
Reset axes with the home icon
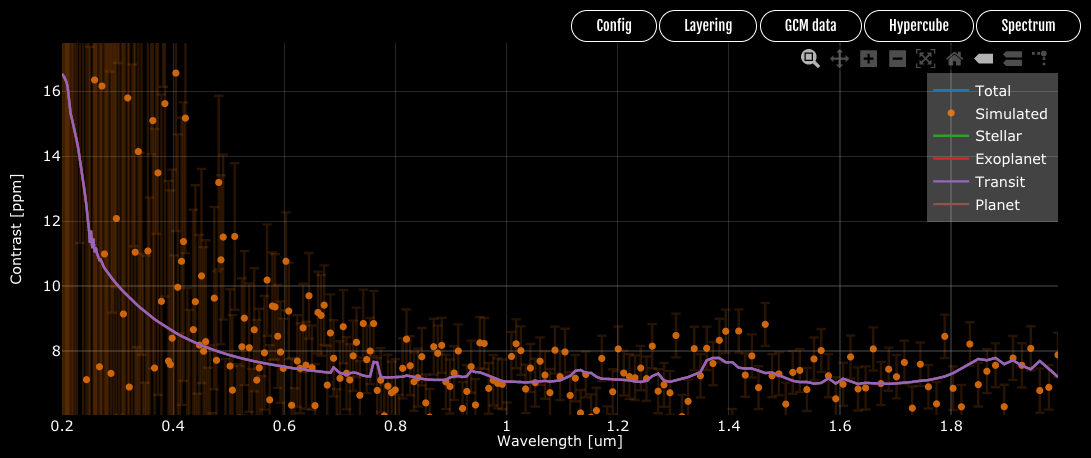point(955,58)
